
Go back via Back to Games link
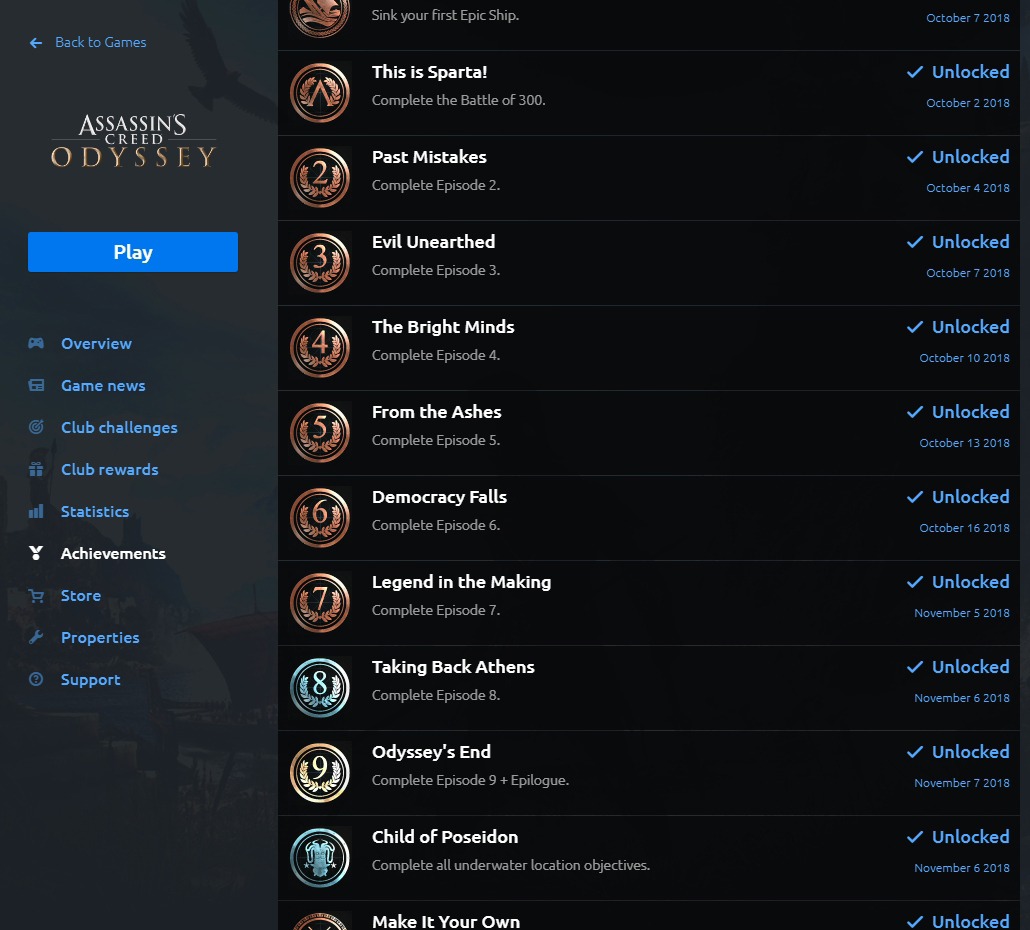click(101, 42)
